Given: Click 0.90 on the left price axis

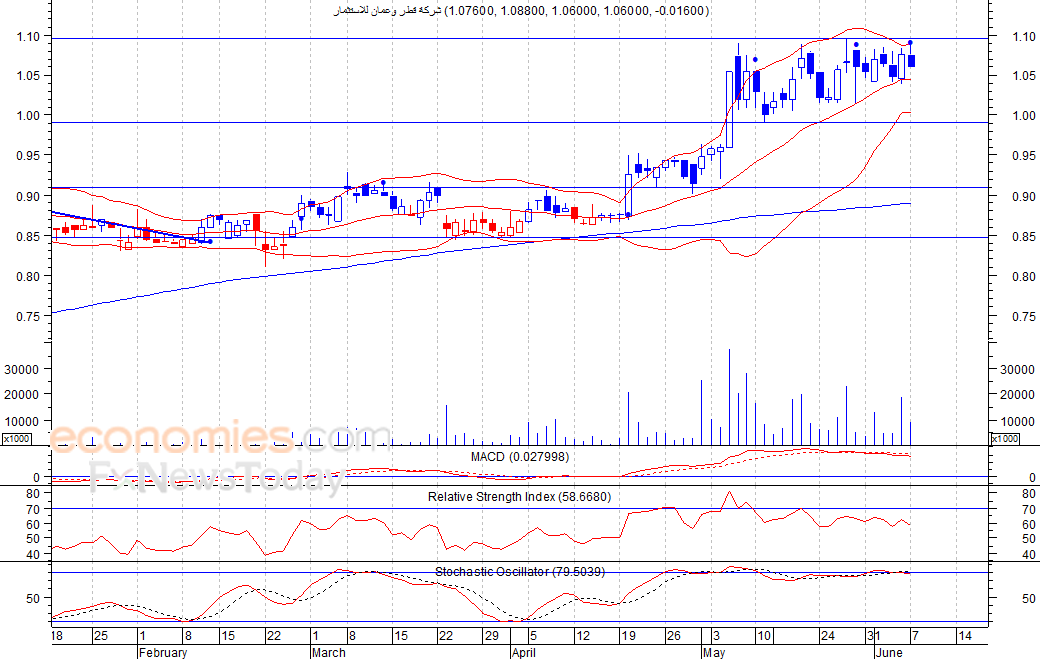Looking at the screenshot, I should (x=29, y=196).
